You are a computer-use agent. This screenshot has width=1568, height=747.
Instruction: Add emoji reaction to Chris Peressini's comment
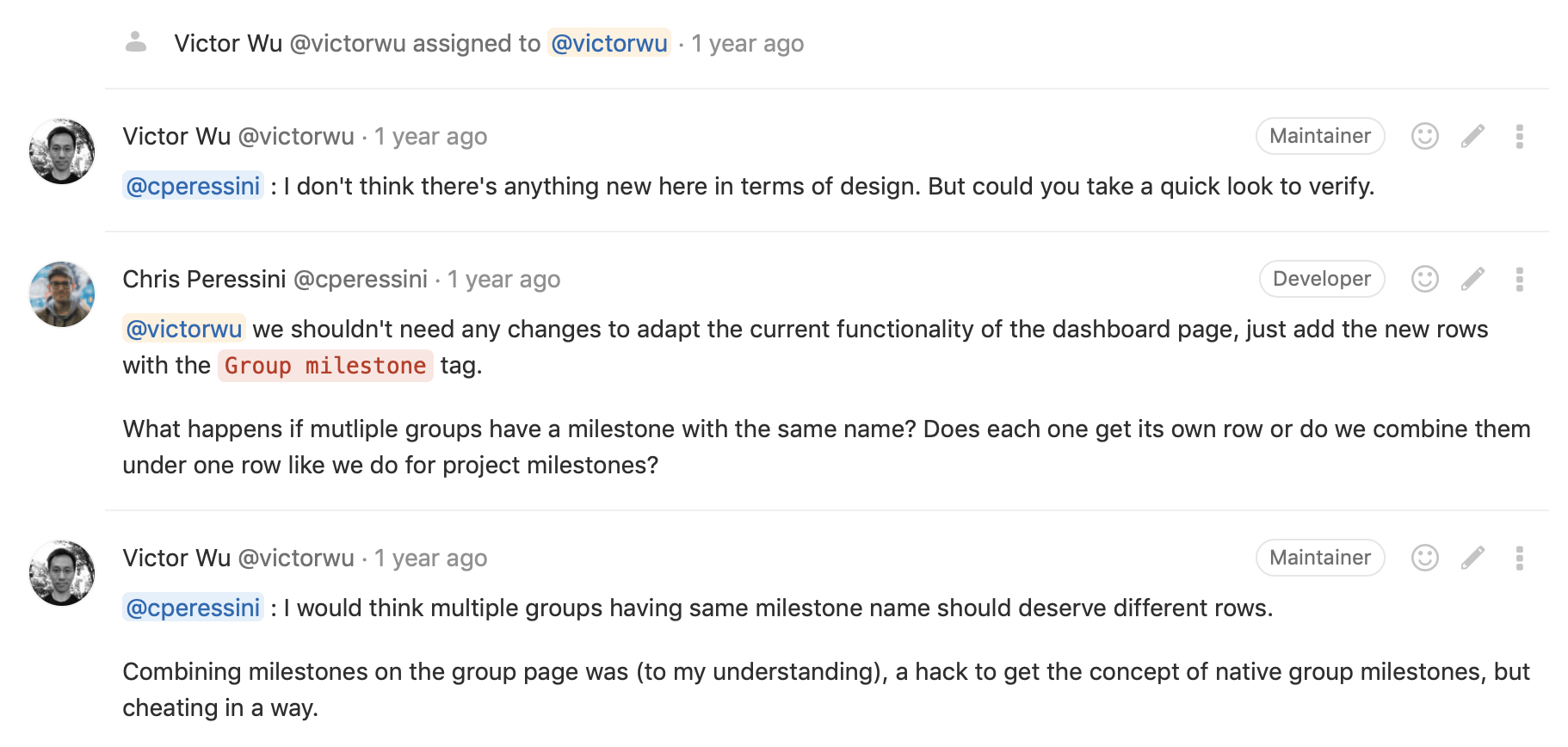point(1424,279)
